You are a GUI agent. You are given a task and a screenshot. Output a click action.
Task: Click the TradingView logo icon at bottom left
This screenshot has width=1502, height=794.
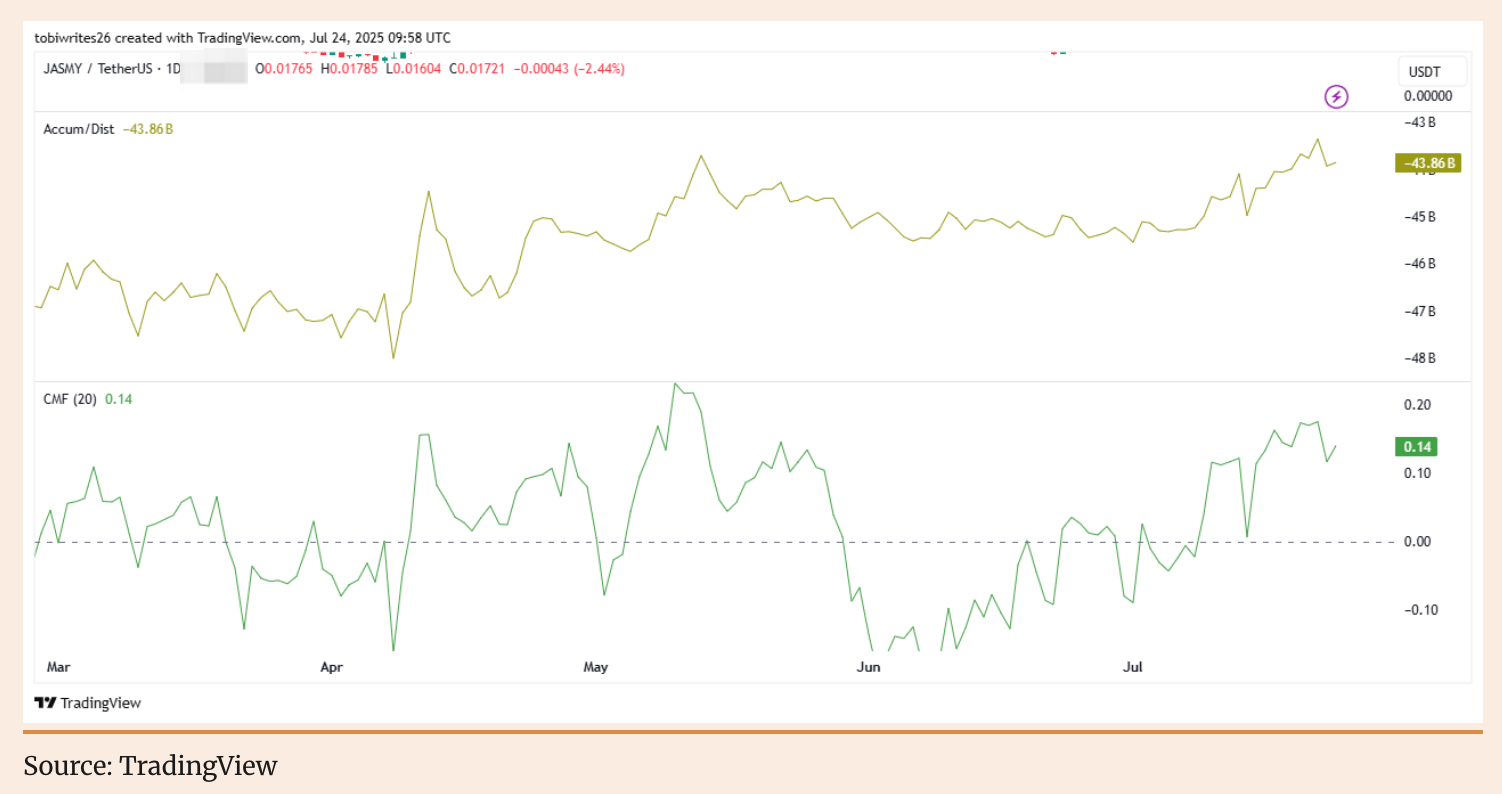click(45, 703)
